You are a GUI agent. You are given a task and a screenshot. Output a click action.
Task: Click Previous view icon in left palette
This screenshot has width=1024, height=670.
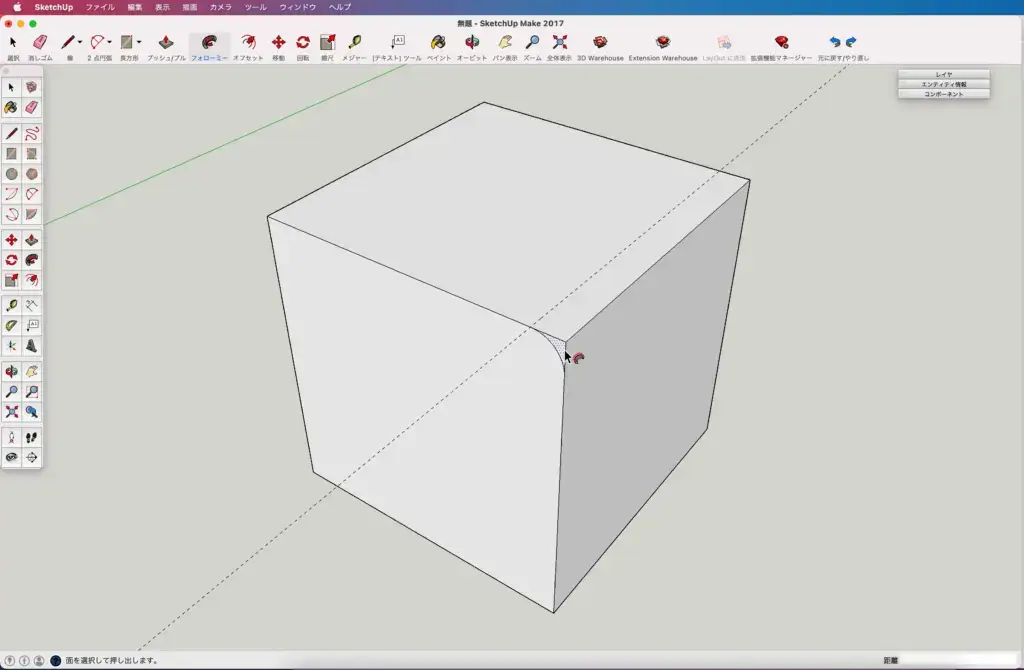(31, 412)
